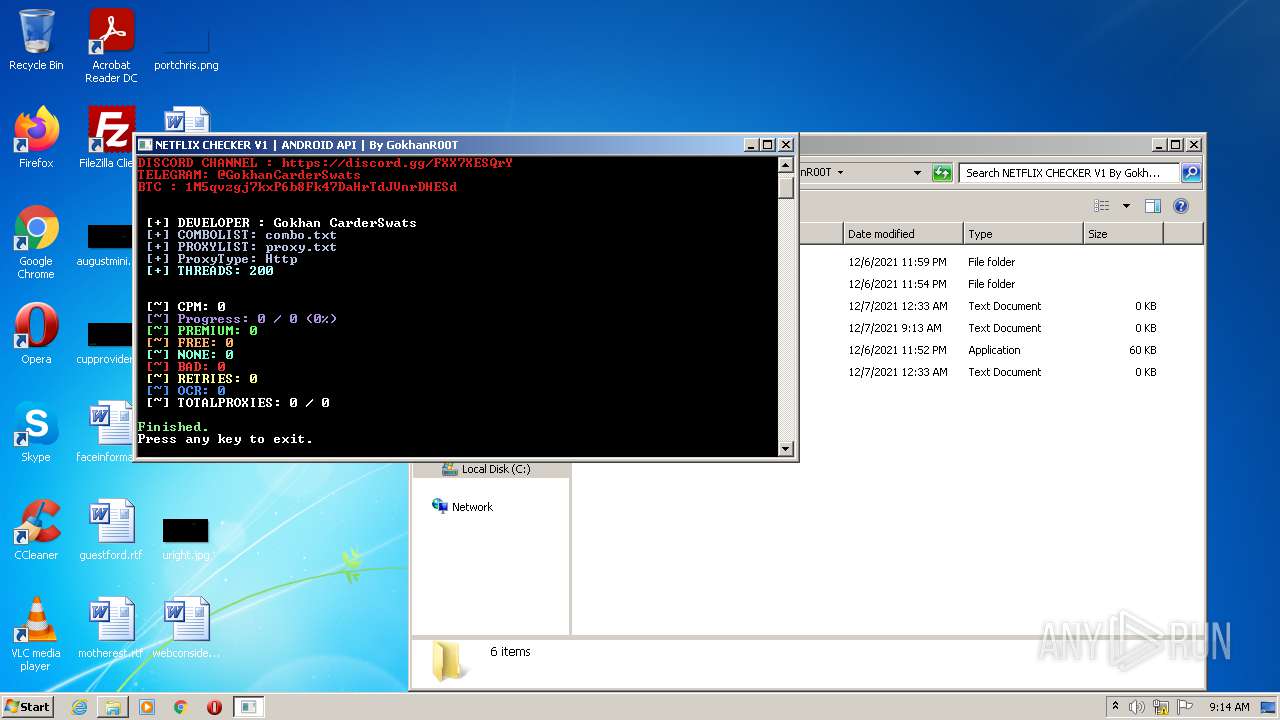Viewport: 1280px width, 720px height.
Task: Click into the Search NETFLIX CHECKER field
Action: point(1068,173)
